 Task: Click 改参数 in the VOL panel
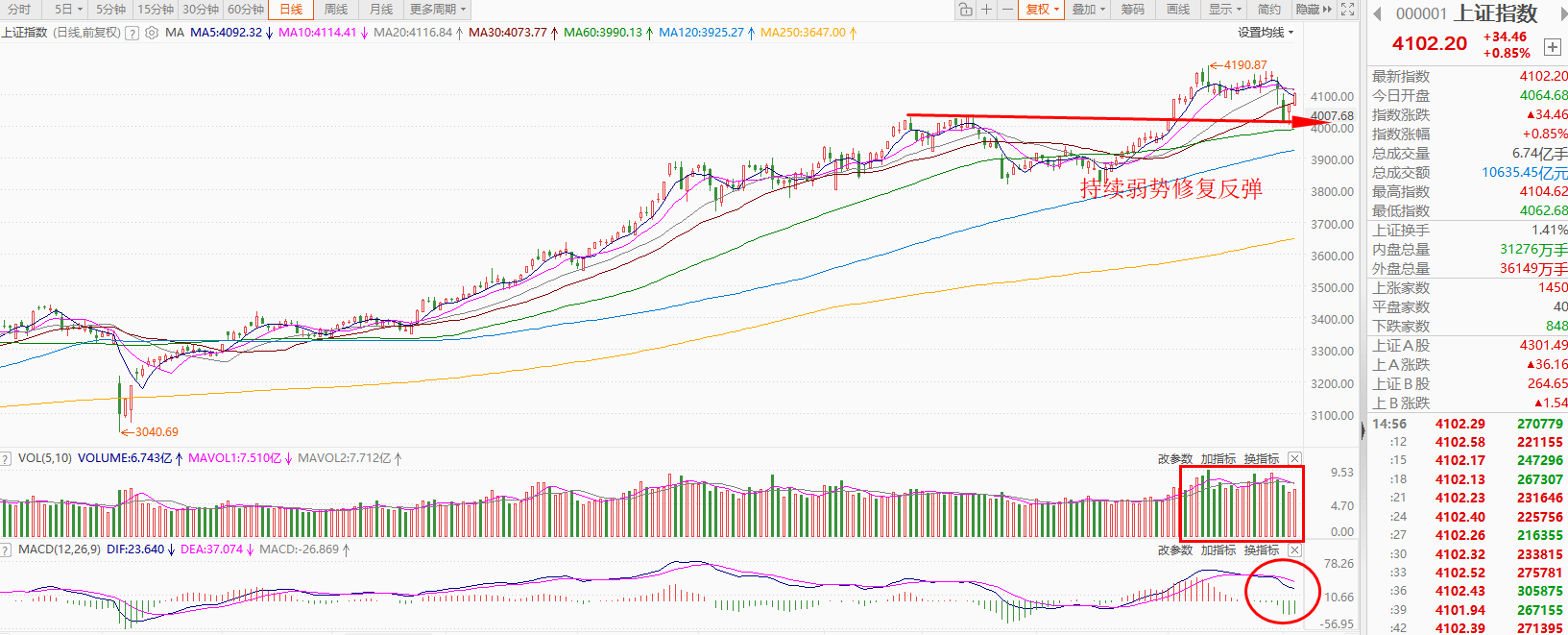click(1174, 459)
